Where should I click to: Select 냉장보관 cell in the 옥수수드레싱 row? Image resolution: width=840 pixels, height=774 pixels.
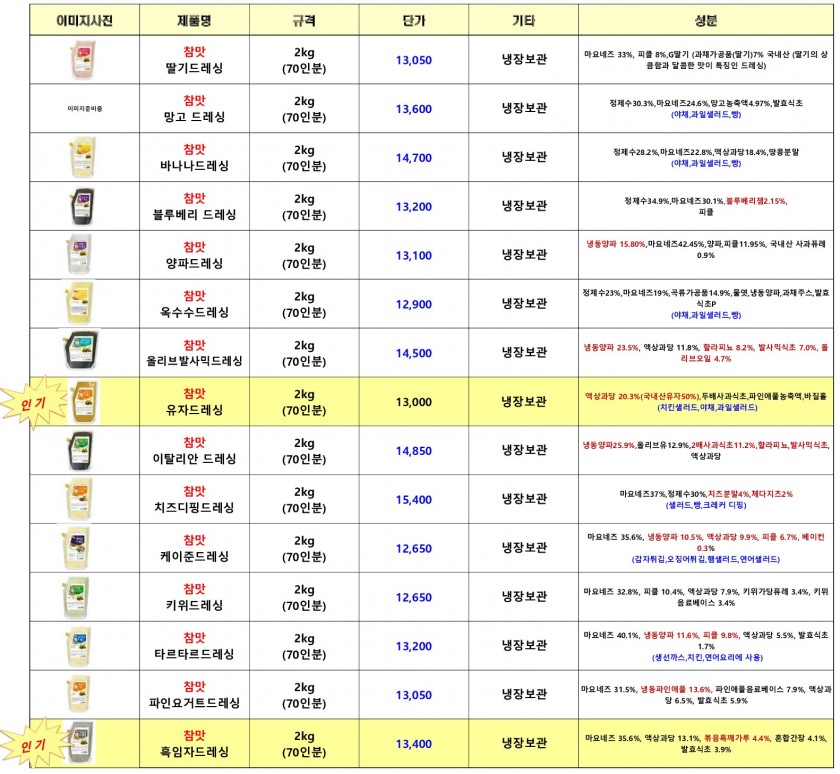click(x=524, y=304)
